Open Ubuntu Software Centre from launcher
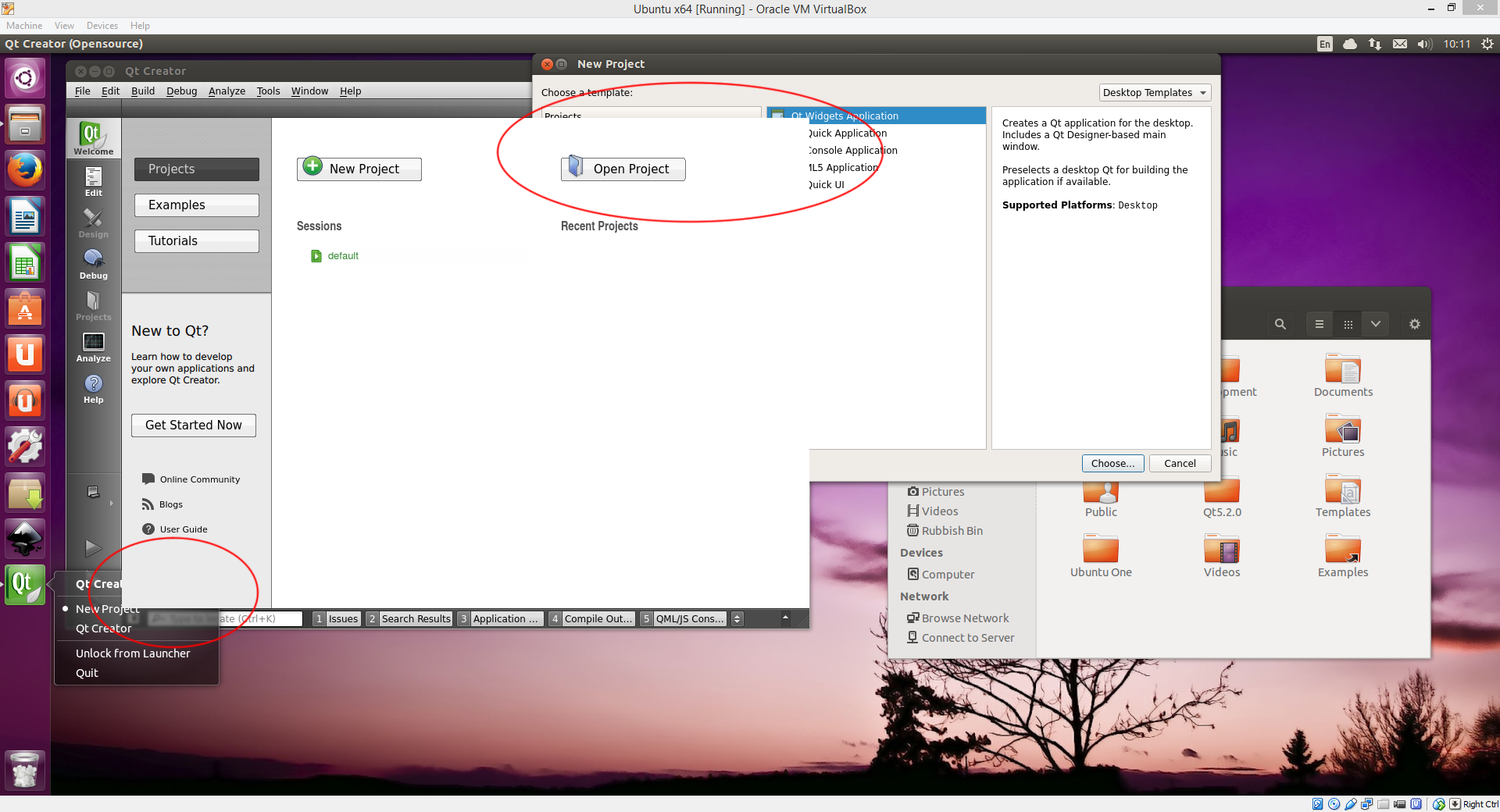This screenshot has width=1500, height=812. tap(25, 308)
